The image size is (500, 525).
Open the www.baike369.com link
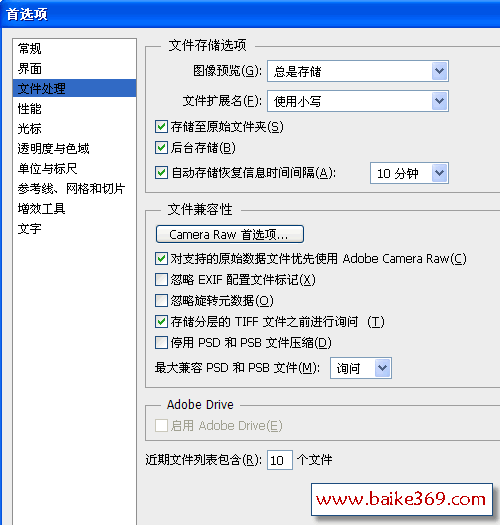(x=402, y=500)
